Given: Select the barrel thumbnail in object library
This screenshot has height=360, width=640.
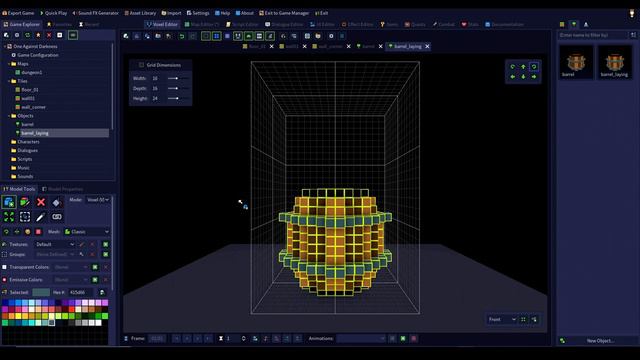Looking at the screenshot, I should [576, 62].
